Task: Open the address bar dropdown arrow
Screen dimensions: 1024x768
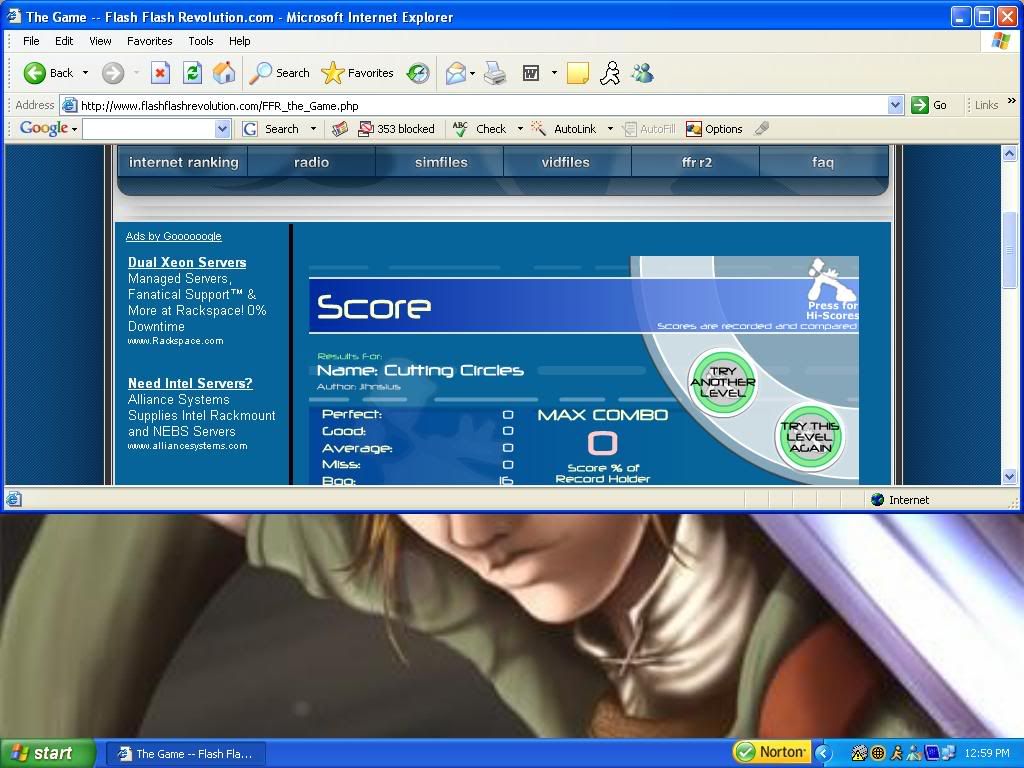Action: (x=895, y=105)
